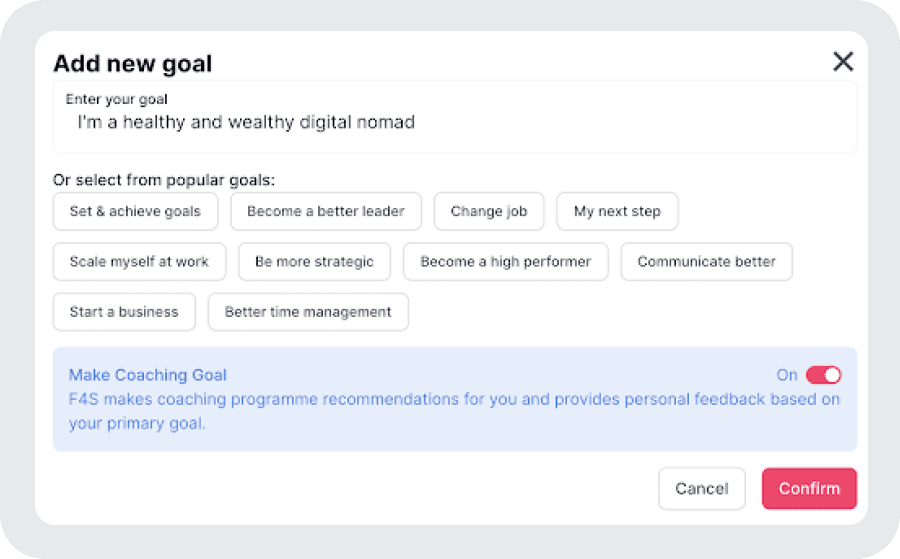Click the Confirm button

click(809, 489)
